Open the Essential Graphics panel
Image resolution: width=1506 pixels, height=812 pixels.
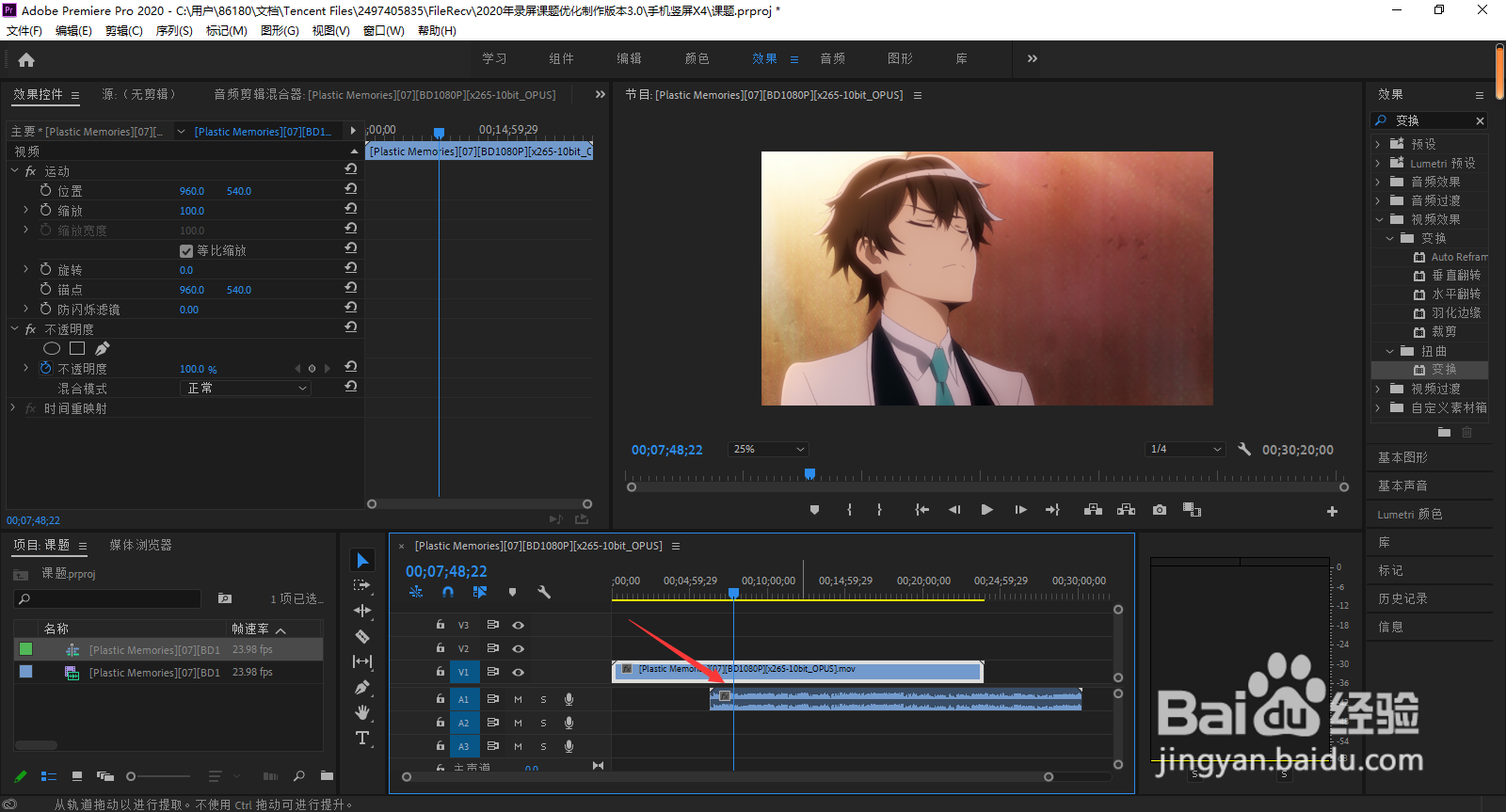1402,457
